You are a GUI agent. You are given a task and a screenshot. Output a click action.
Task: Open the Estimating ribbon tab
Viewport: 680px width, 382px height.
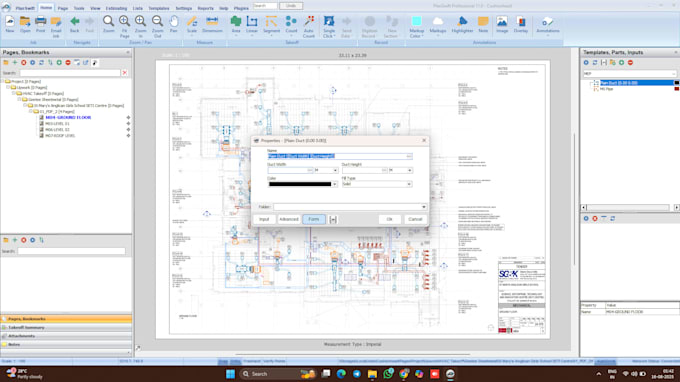(116, 8)
